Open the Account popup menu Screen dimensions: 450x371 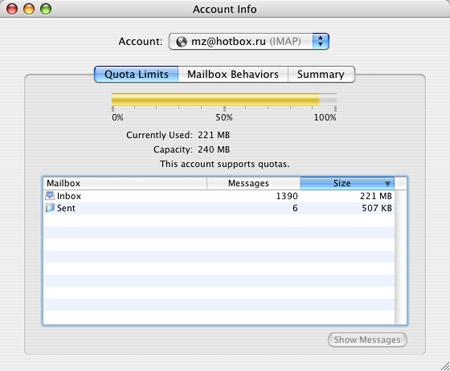249,42
